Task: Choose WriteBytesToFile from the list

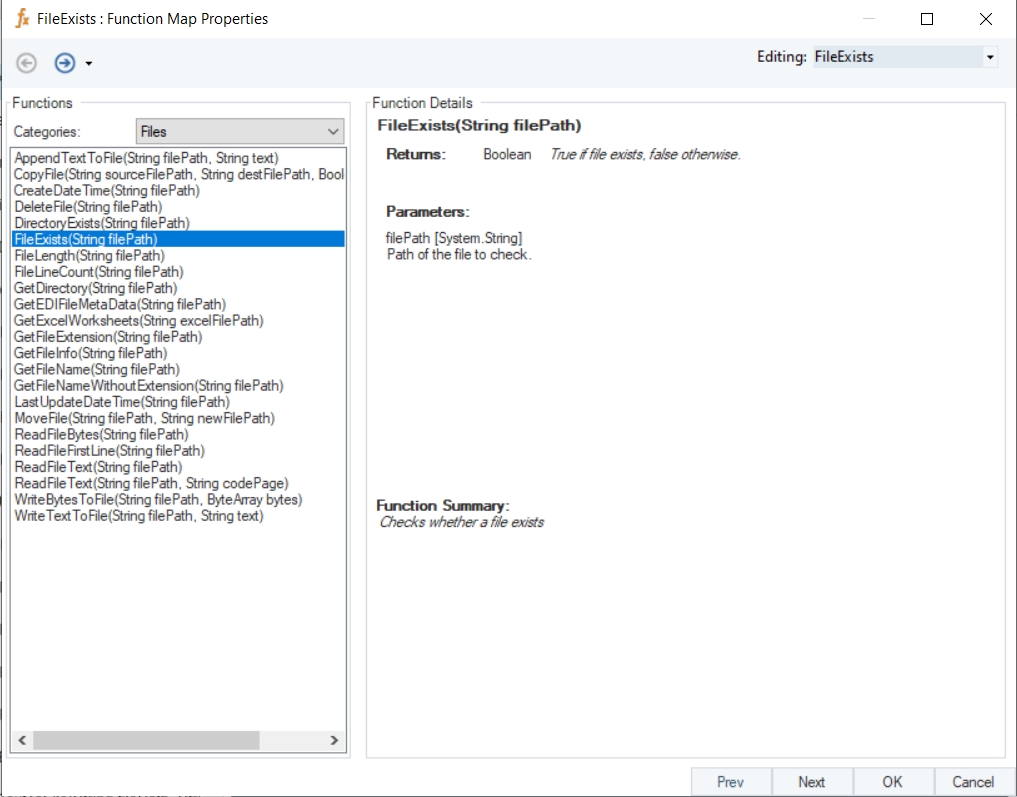Action: click(157, 499)
